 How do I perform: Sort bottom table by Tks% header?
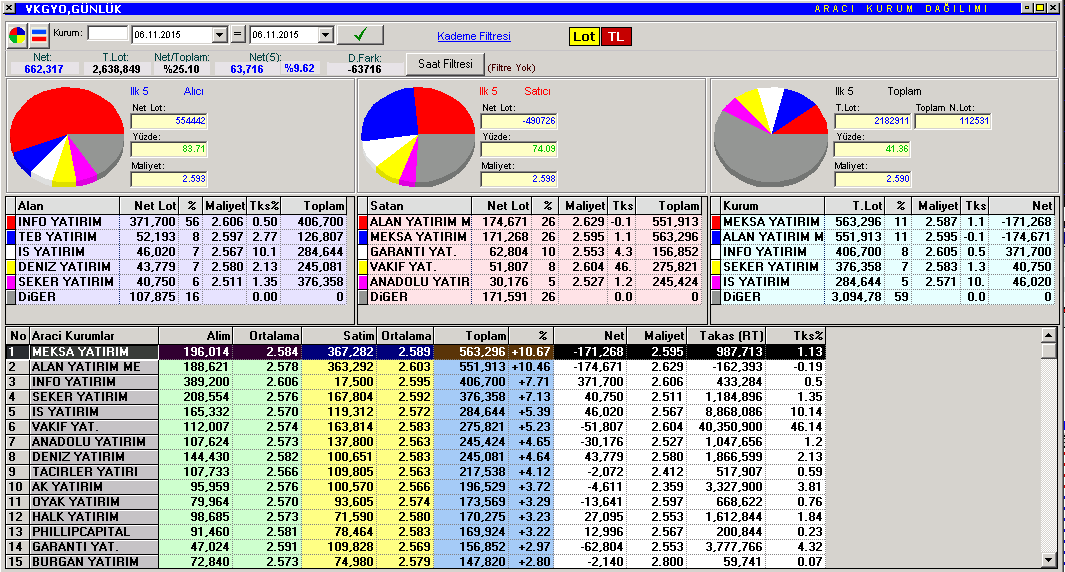pyautogui.click(x=795, y=336)
